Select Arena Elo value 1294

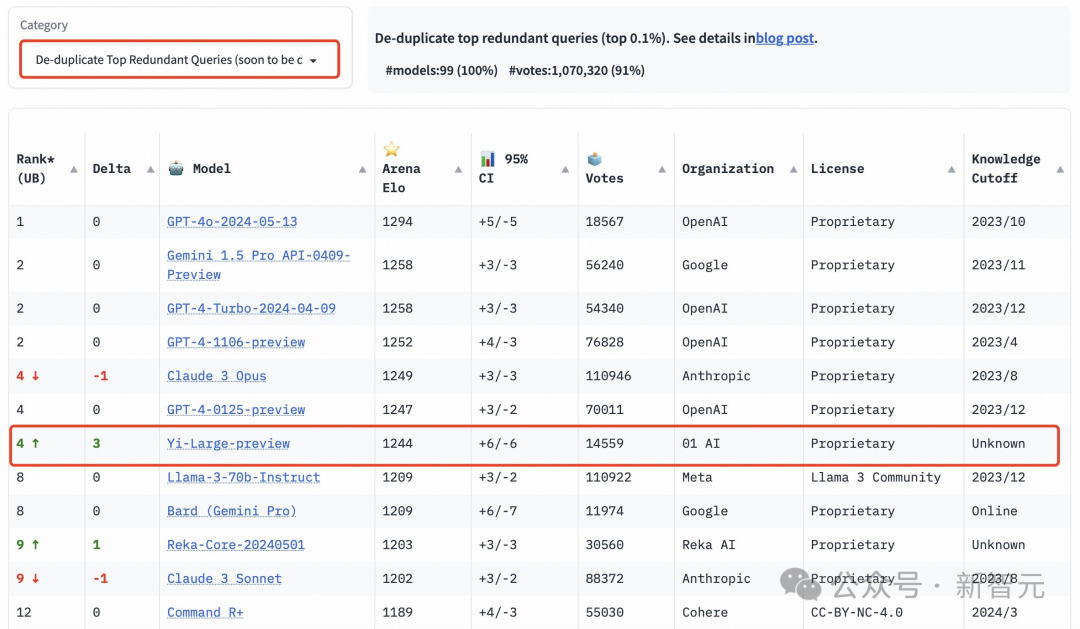(397, 222)
